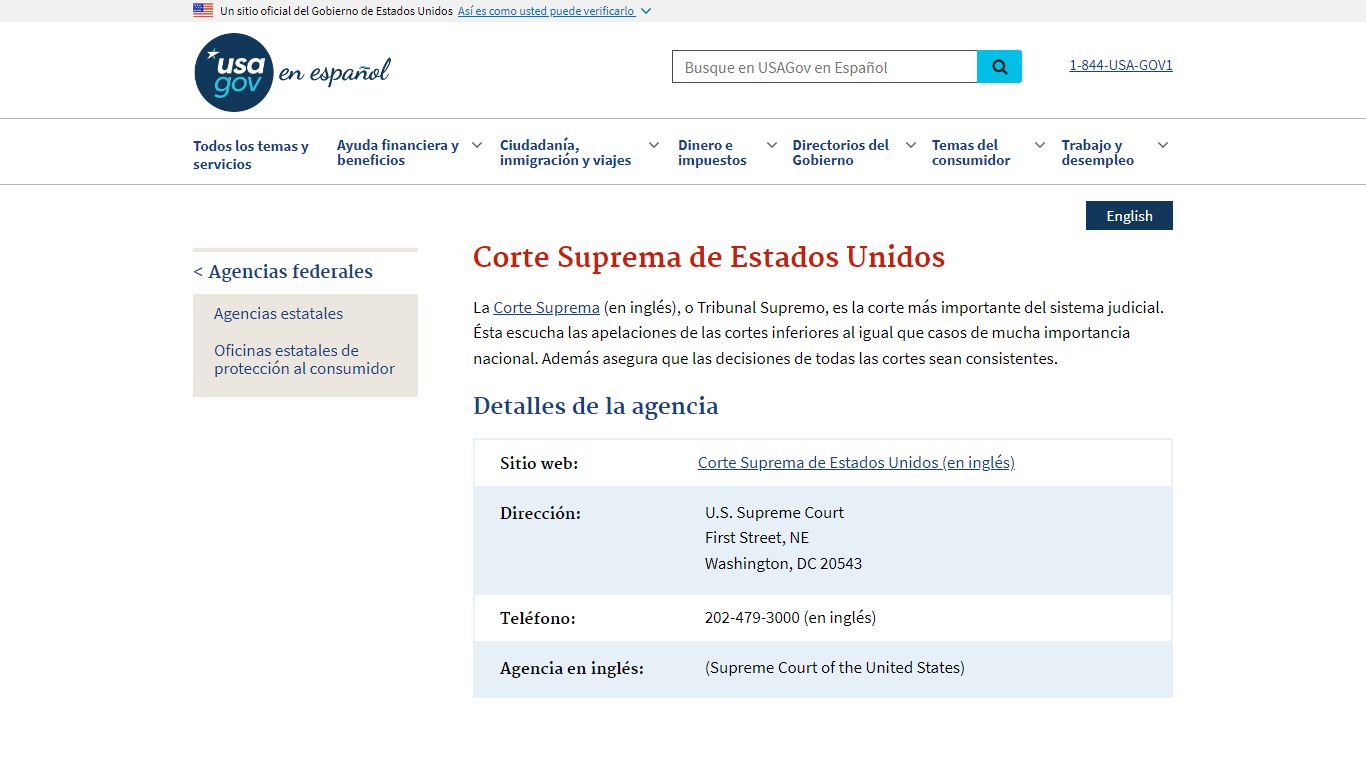Open 'Dinero e impuestos' menu
This screenshot has height=768, width=1366.
pyautogui.click(x=712, y=152)
